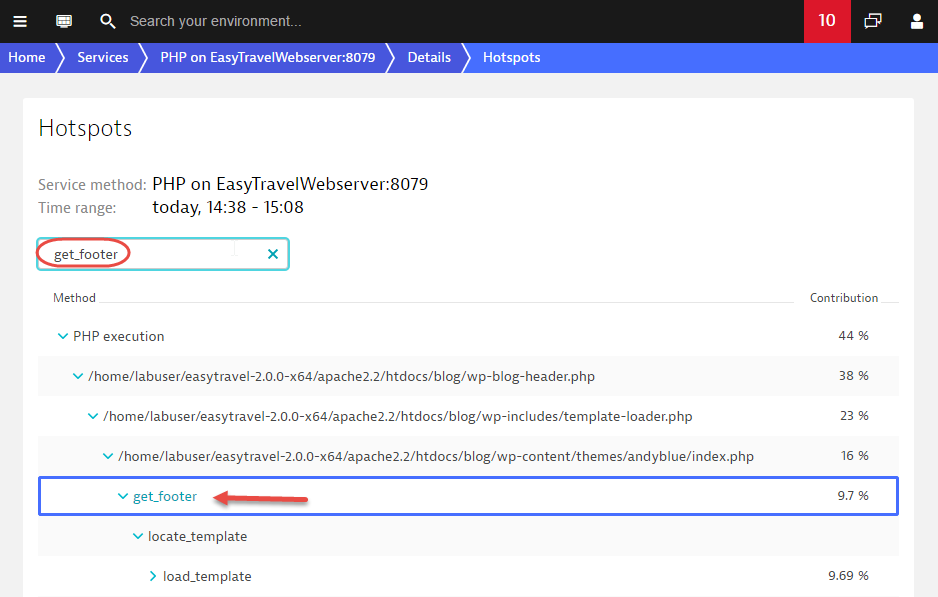938x597 pixels.
Task: Collapse the andyblue/index.php node
Action: (108, 456)
